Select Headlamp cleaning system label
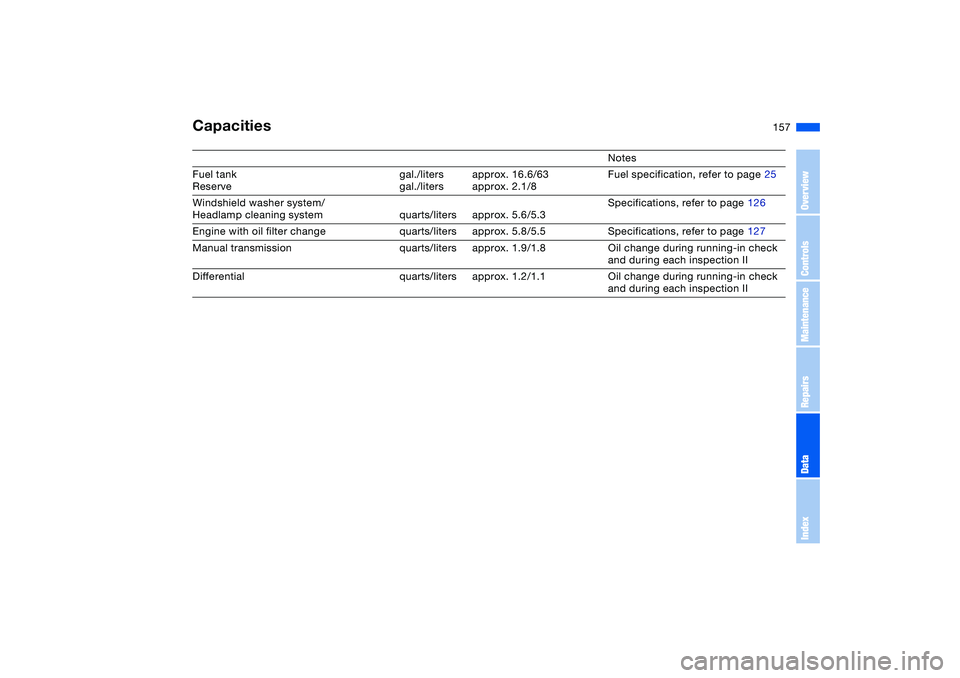 coord(257,215)
